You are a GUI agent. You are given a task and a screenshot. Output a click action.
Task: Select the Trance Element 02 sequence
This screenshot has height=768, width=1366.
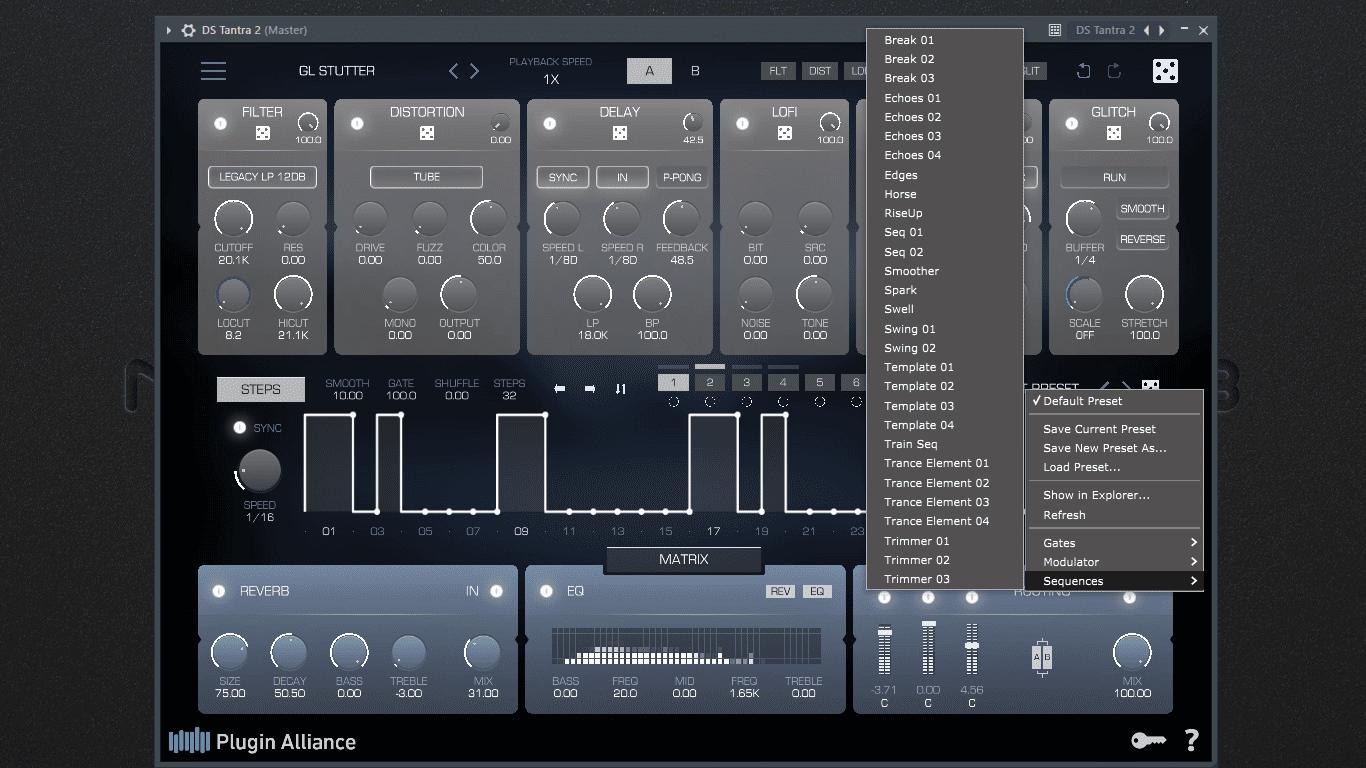[x=936, y=483]
